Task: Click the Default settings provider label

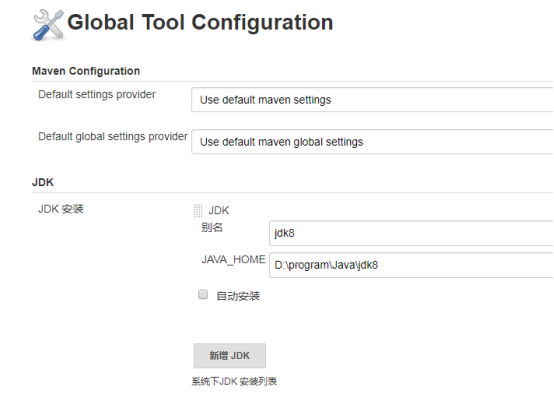Action: pos(97,94)
